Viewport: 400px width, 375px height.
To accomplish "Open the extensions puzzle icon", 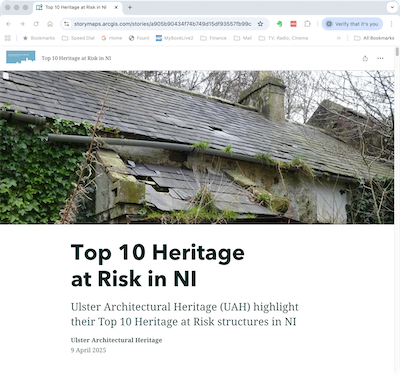I will pos(307,24).
